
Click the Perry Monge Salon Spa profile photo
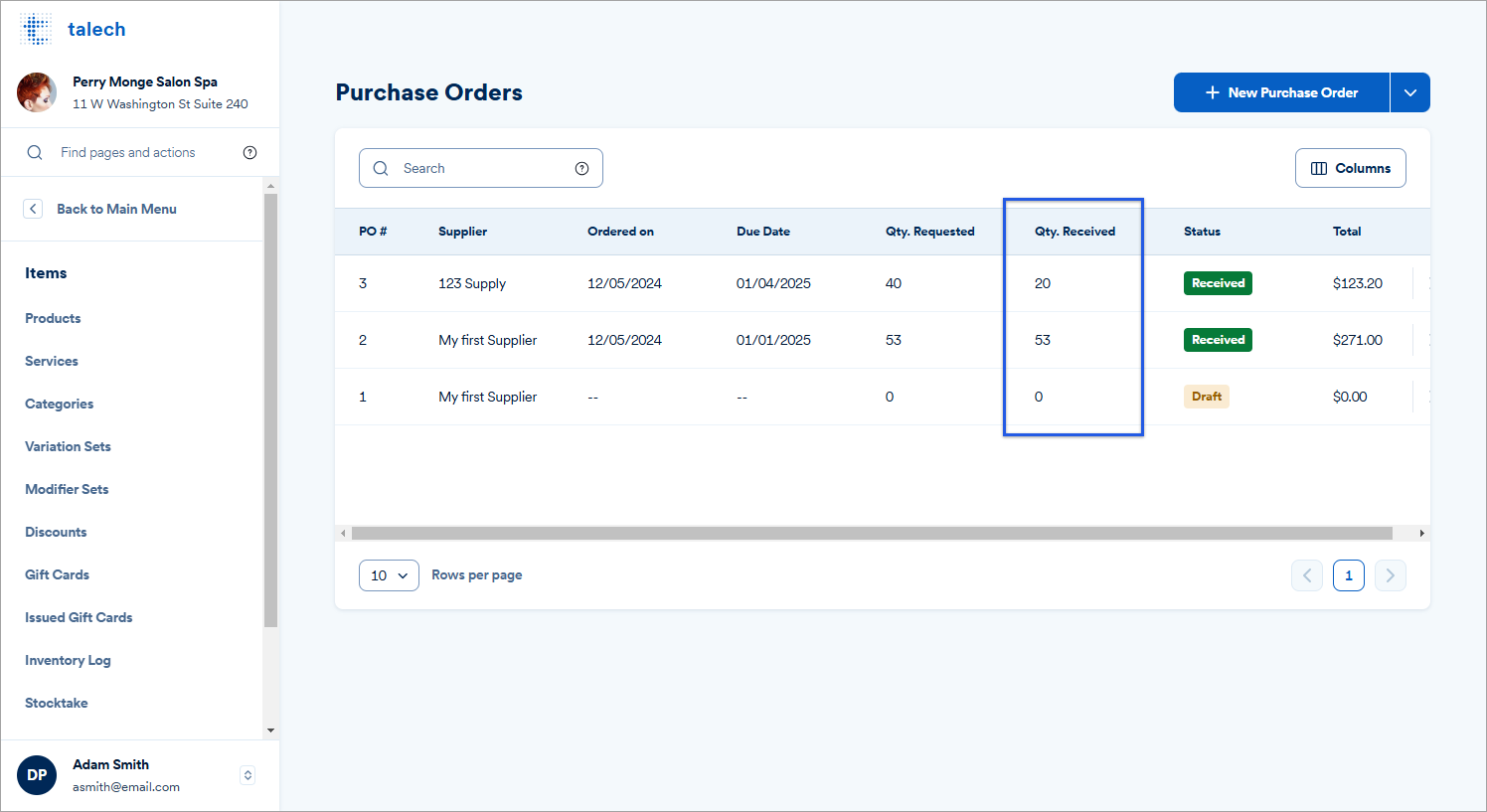(37, 92)
